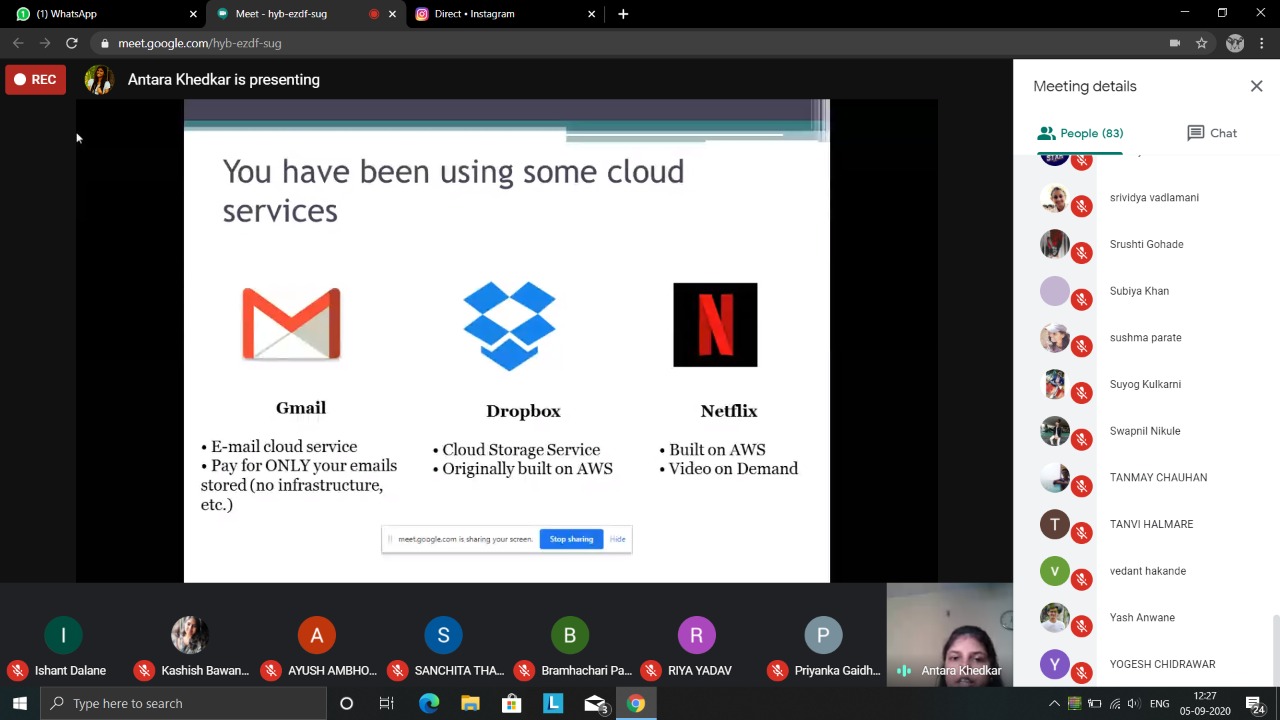1280x720 pixels.
Task: Go back to previous page
Action: coord(18,43)
